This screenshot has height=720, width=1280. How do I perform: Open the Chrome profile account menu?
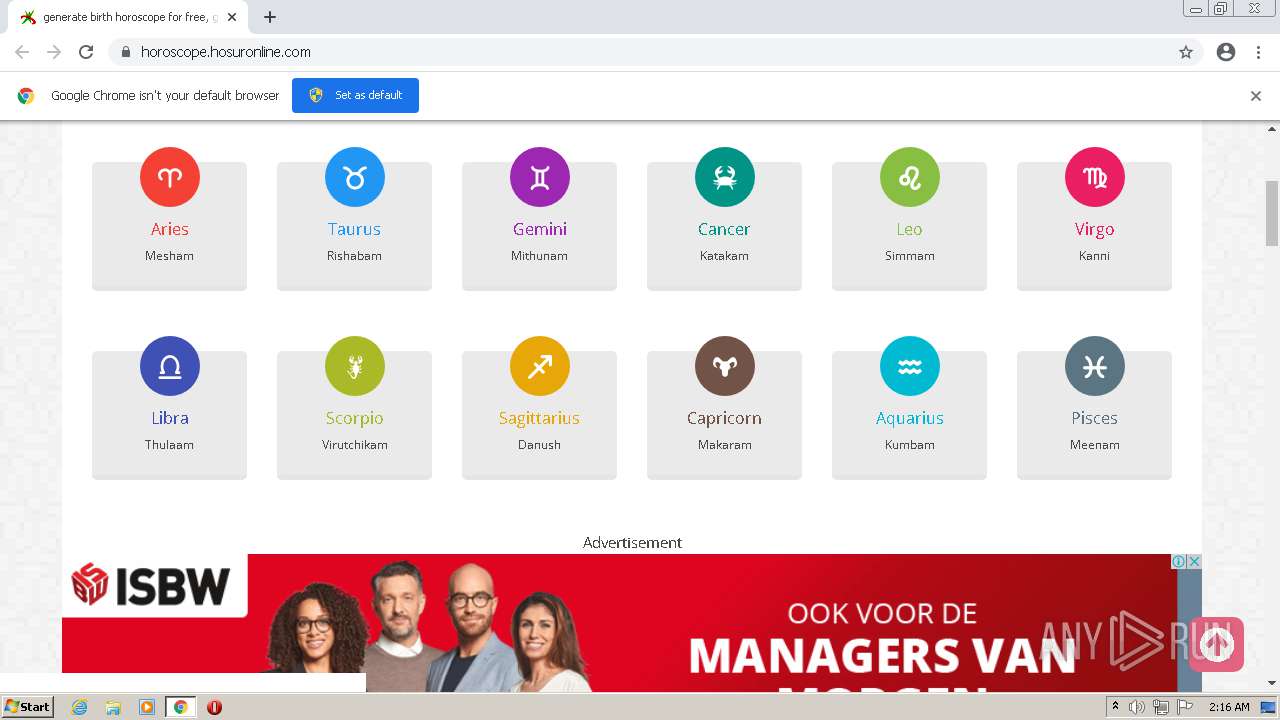(1226, 52)
